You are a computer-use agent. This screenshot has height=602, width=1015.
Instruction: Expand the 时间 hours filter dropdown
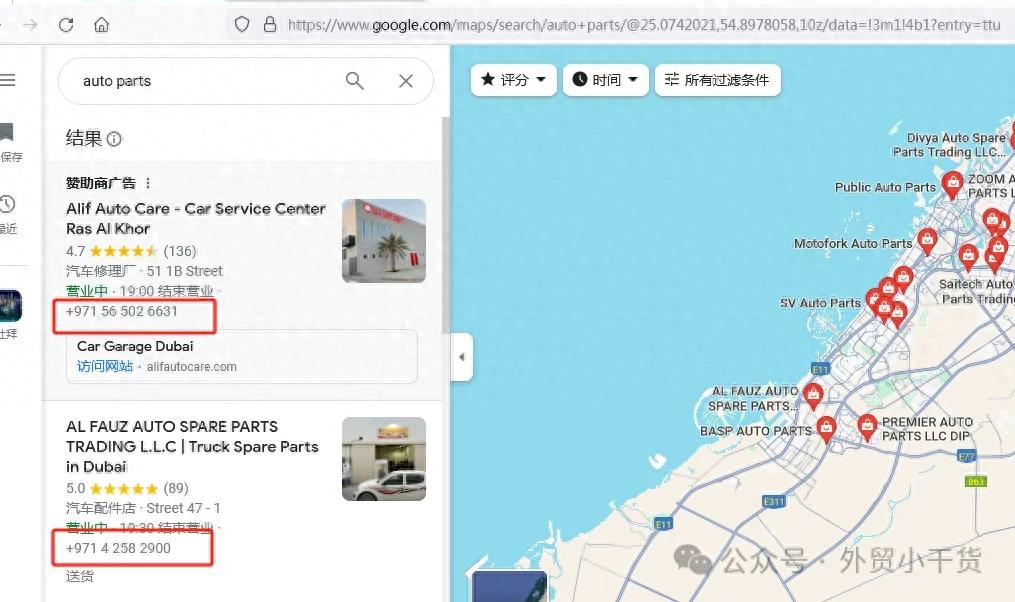(x=606, y=80)
